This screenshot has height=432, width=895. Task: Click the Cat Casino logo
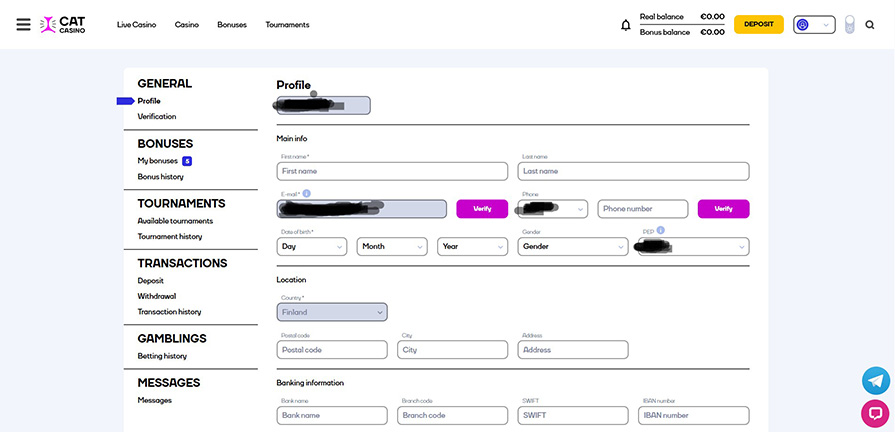(x=63, y=24)
